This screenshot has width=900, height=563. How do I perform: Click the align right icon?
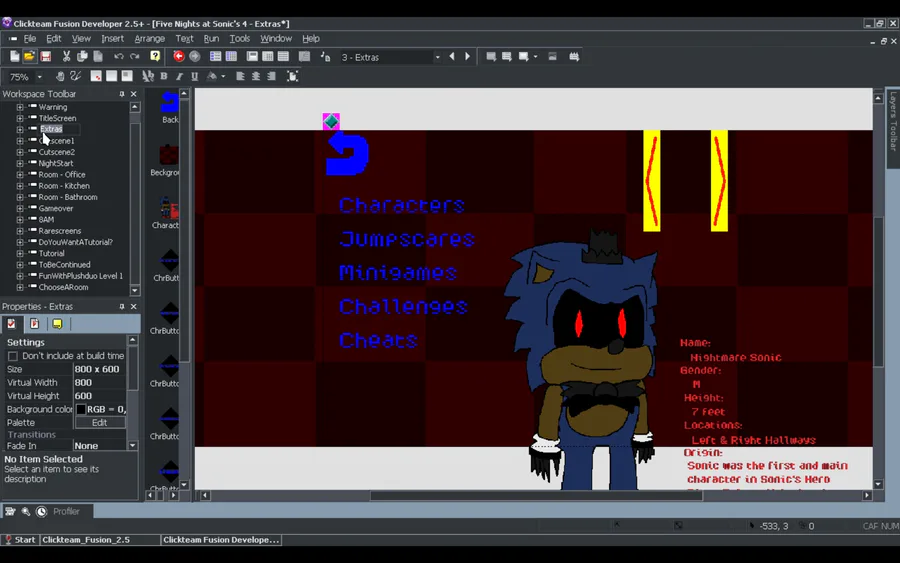click(271, 76)
